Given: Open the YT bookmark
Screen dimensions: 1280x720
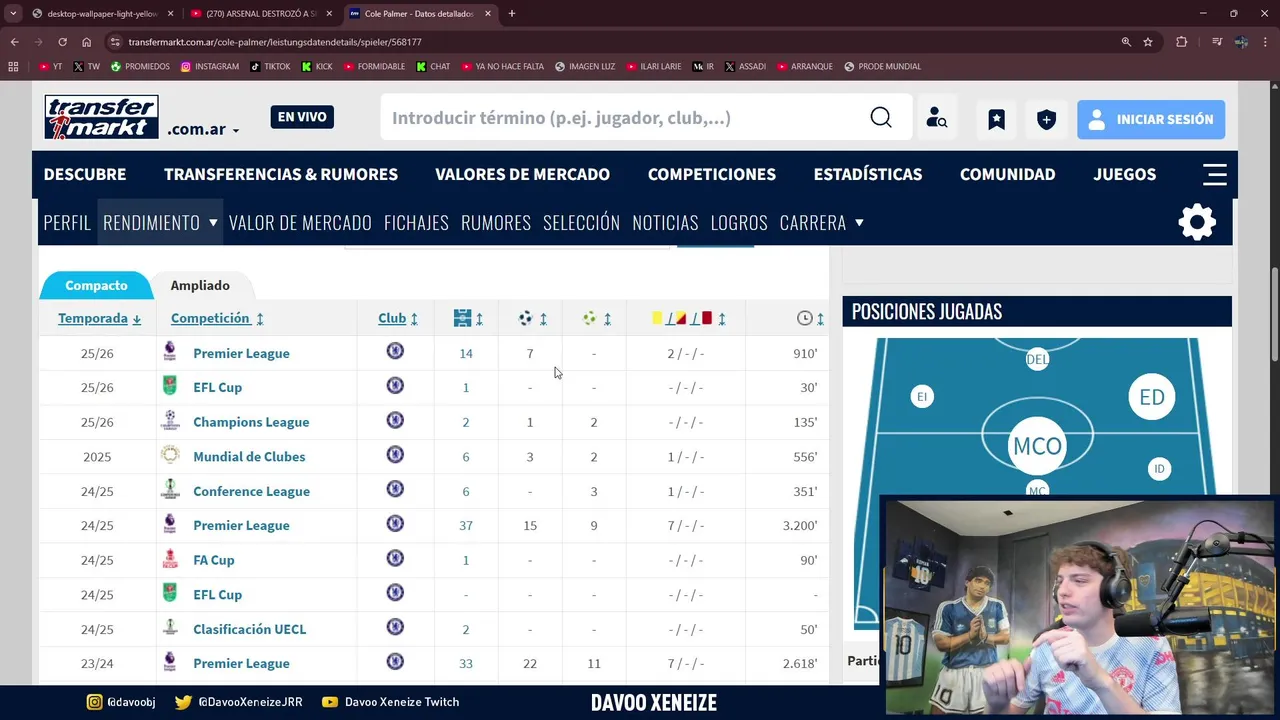Looking at the screenshot, I should coord(51,67).
